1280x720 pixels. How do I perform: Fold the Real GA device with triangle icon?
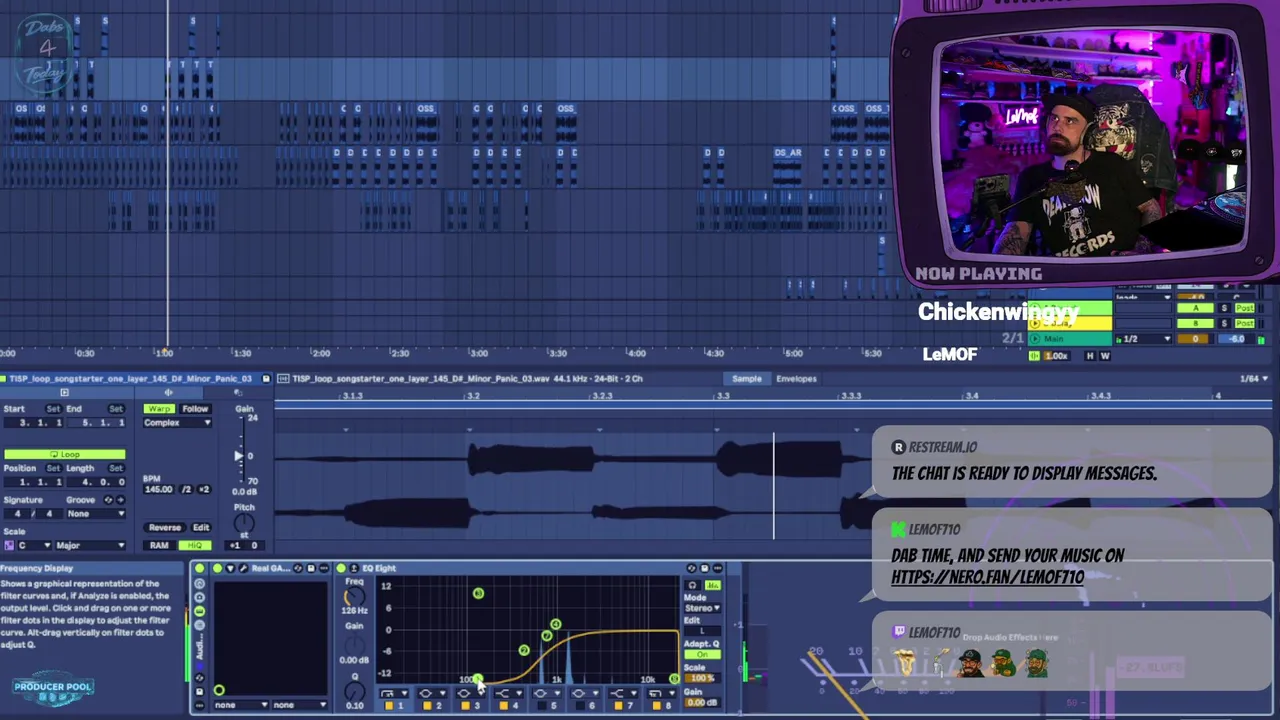230,568
